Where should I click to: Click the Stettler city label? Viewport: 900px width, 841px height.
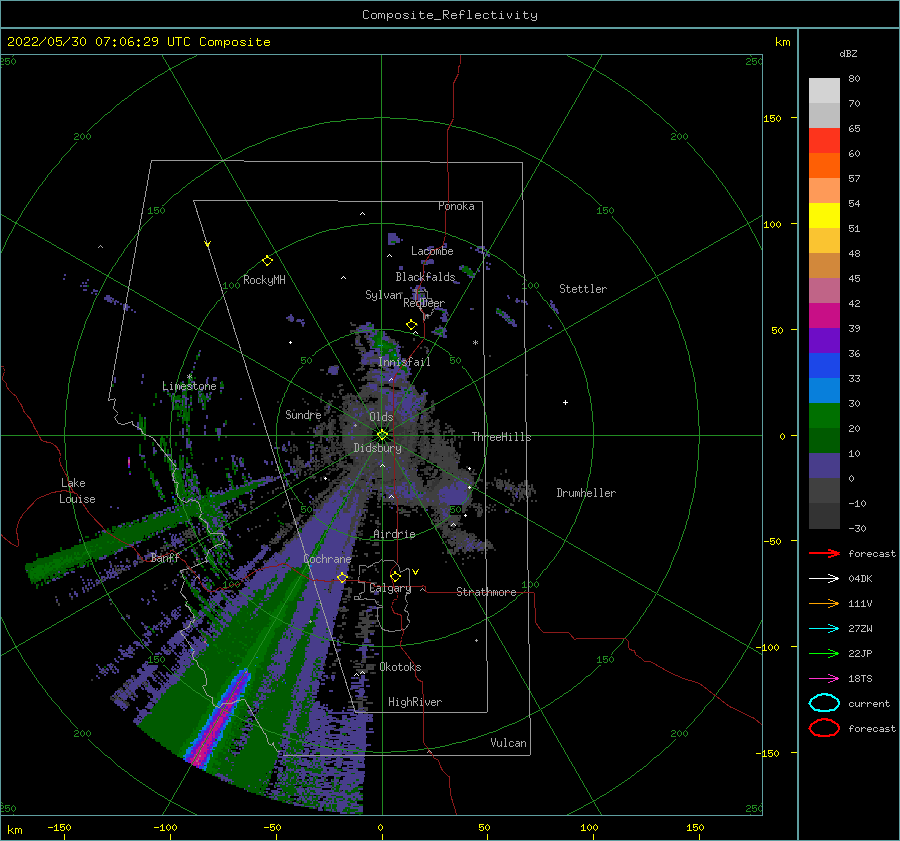coord(583,289)
